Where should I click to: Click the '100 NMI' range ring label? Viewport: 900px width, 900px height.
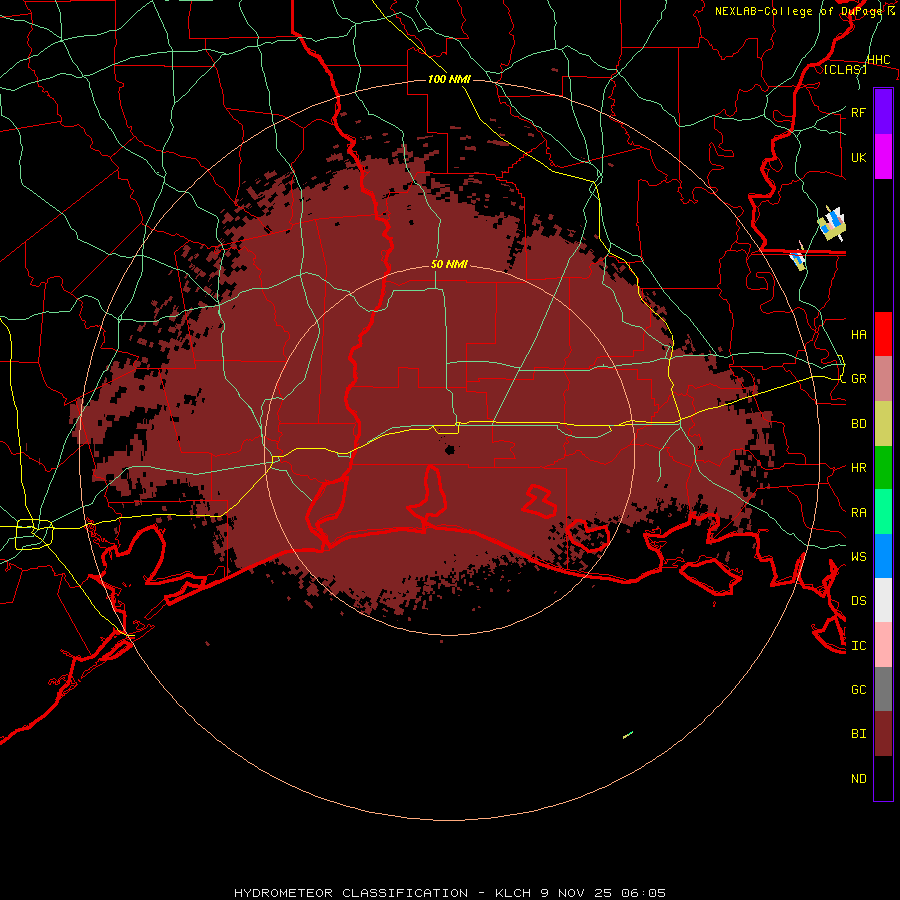[449, 79]
